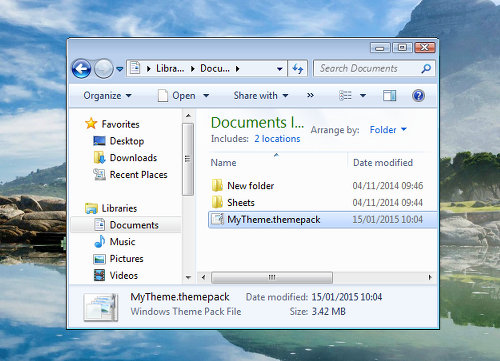This screenshot has height=361, width=500.
Task: Click the Libraries folder icon
Action: (x=91, y=208)
